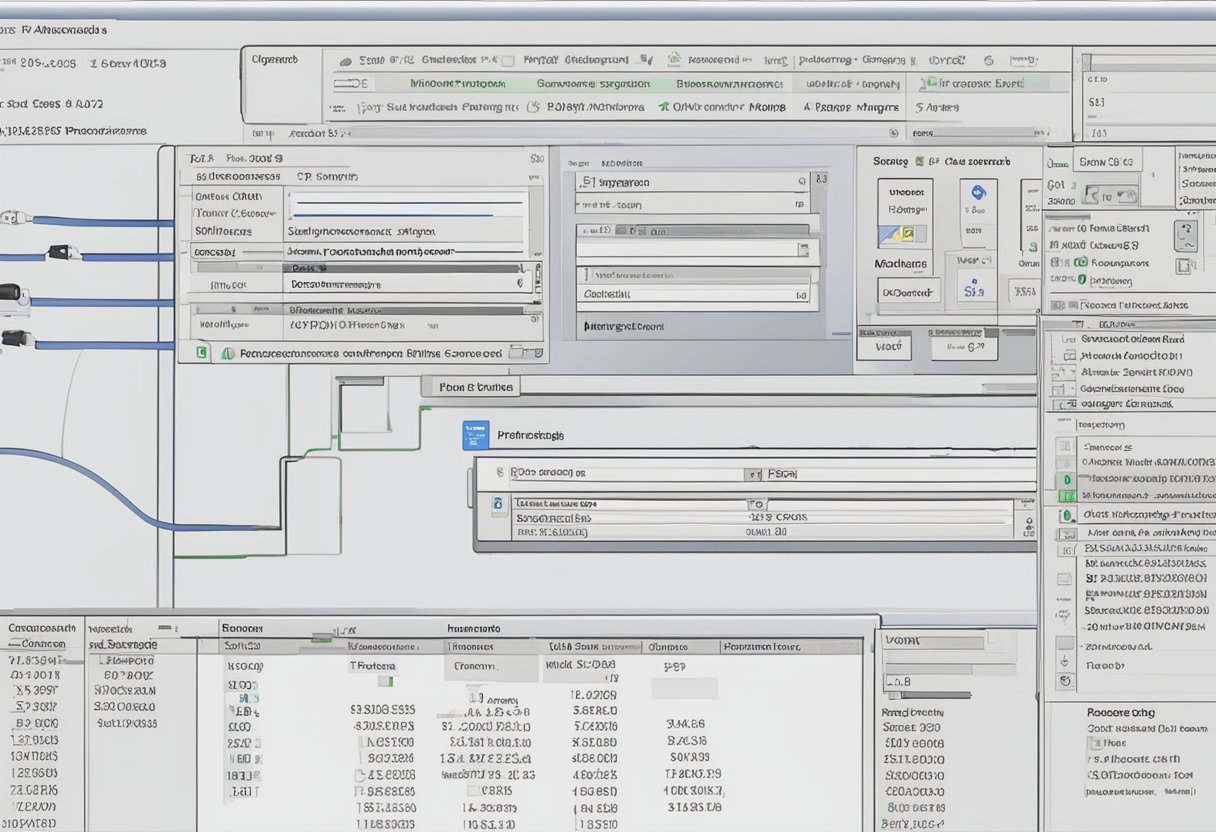Click the blue circle icon in Sotaig panel

click(x=977, y=193)
